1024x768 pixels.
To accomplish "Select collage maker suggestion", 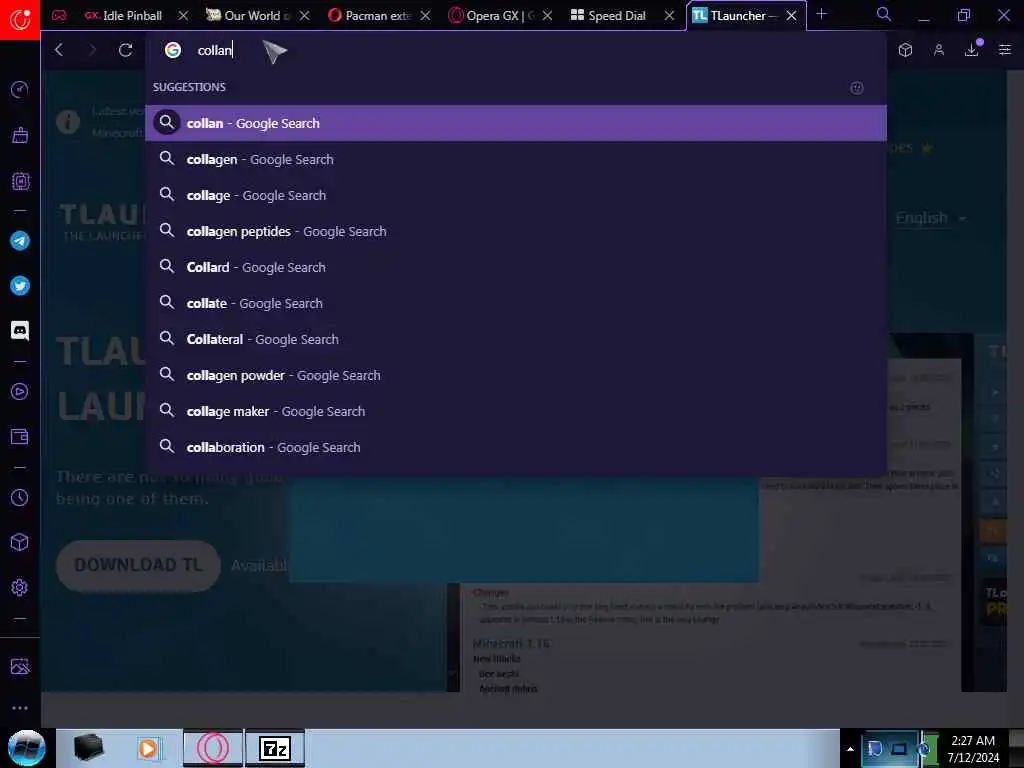I will [515, 411].
